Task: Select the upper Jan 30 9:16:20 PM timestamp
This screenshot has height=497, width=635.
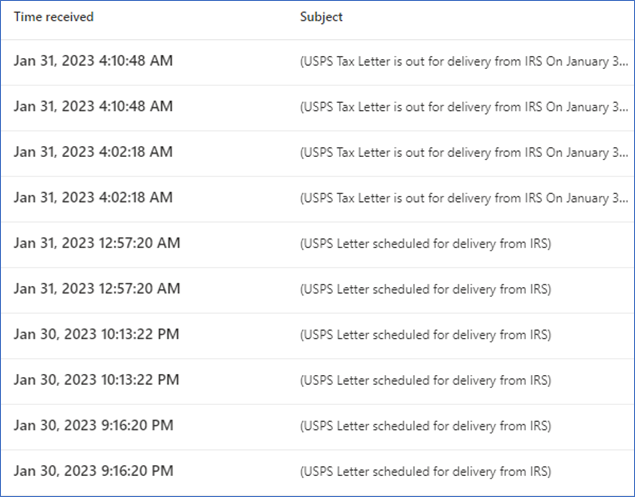Action: click(x=94, y=425)
